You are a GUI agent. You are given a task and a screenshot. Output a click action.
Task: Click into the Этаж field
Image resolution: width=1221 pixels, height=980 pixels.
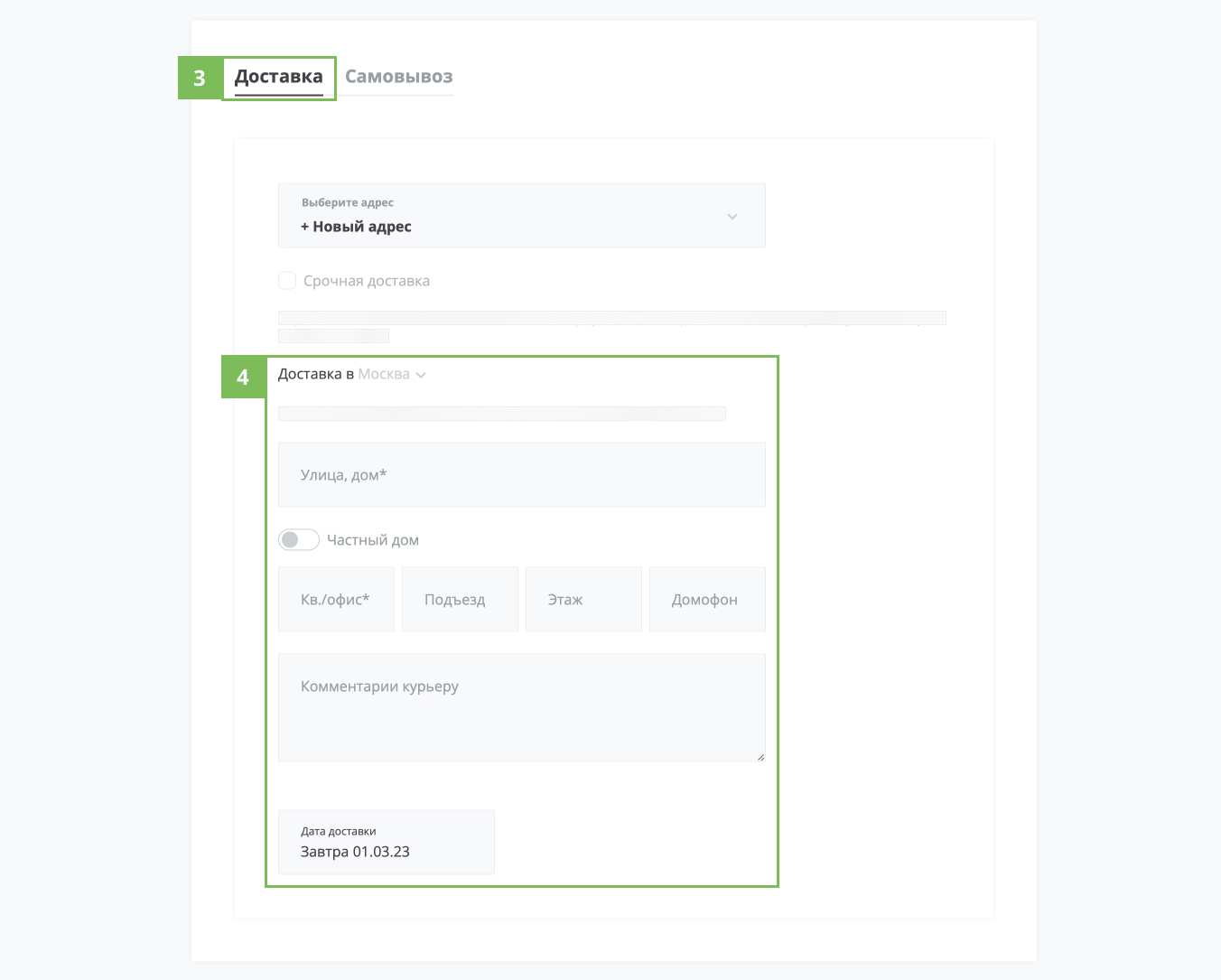tap(583, 600)
